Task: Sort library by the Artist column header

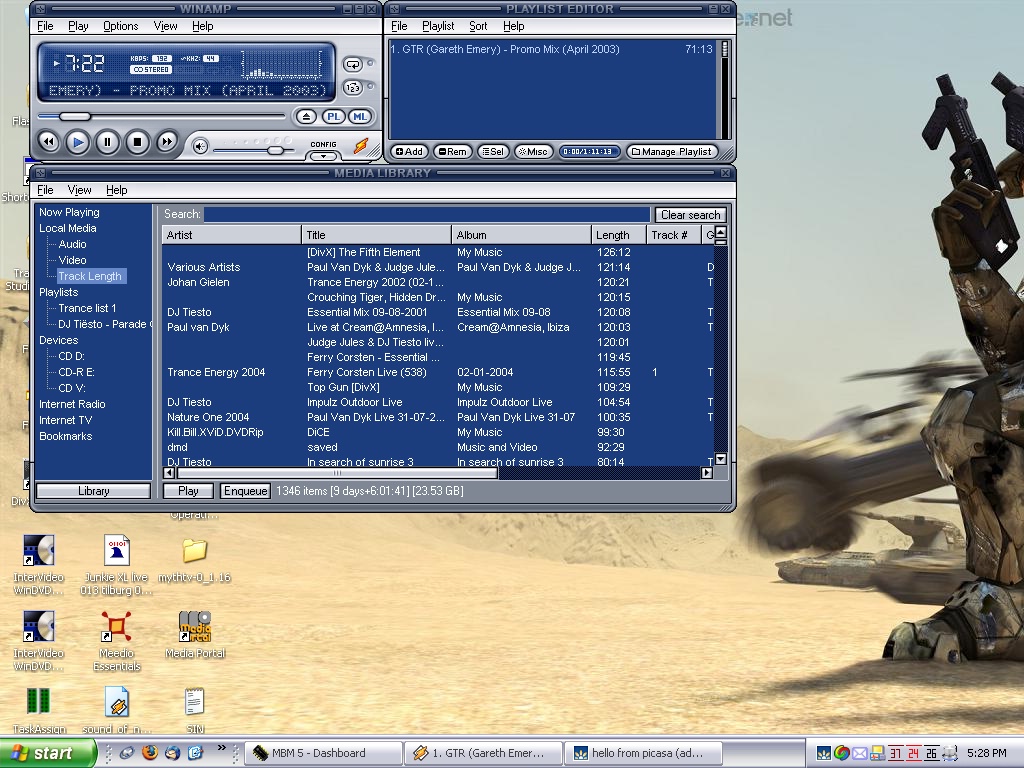Action: 231,235
